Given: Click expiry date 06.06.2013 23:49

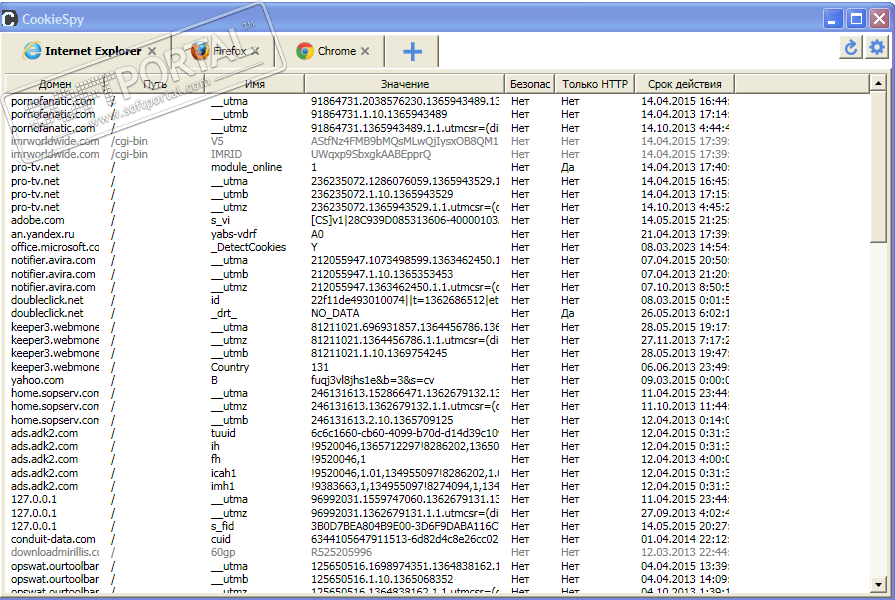Looking at the screenshot, I should 684,367.
